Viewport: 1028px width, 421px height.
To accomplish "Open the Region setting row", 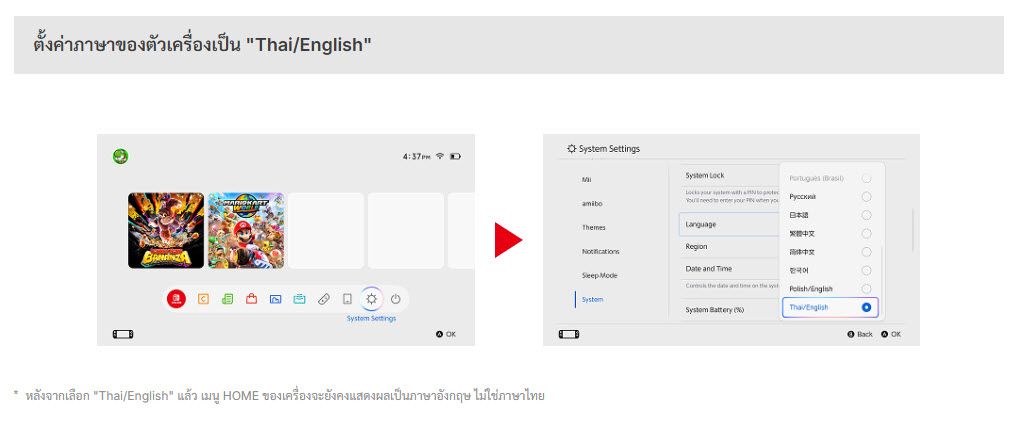I will (727, 246).
